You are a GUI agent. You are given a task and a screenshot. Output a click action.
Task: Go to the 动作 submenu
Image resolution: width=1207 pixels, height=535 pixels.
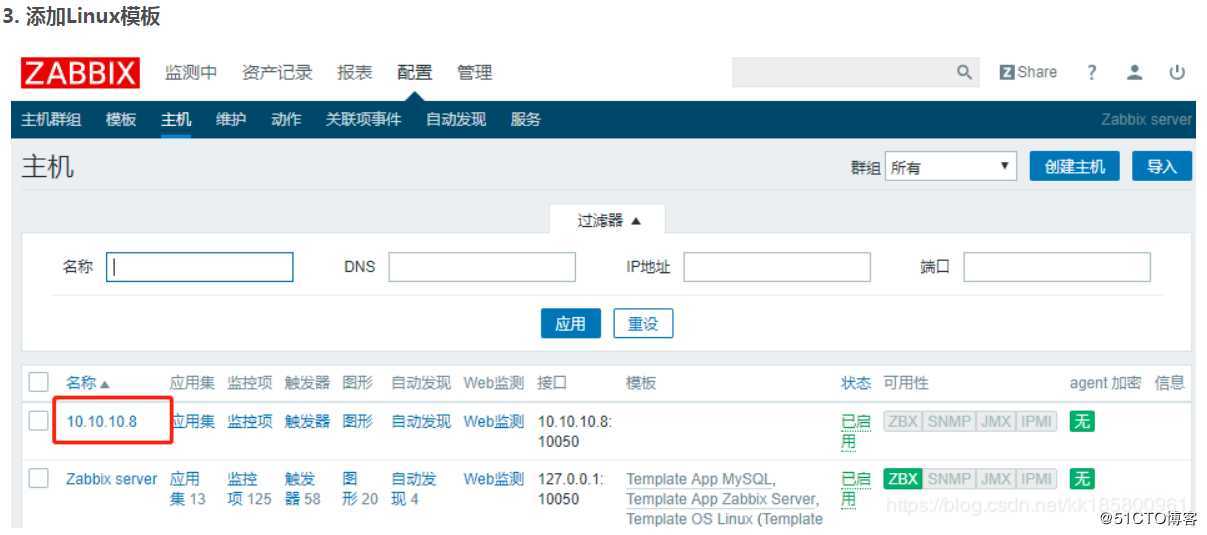tap(286, 119)
